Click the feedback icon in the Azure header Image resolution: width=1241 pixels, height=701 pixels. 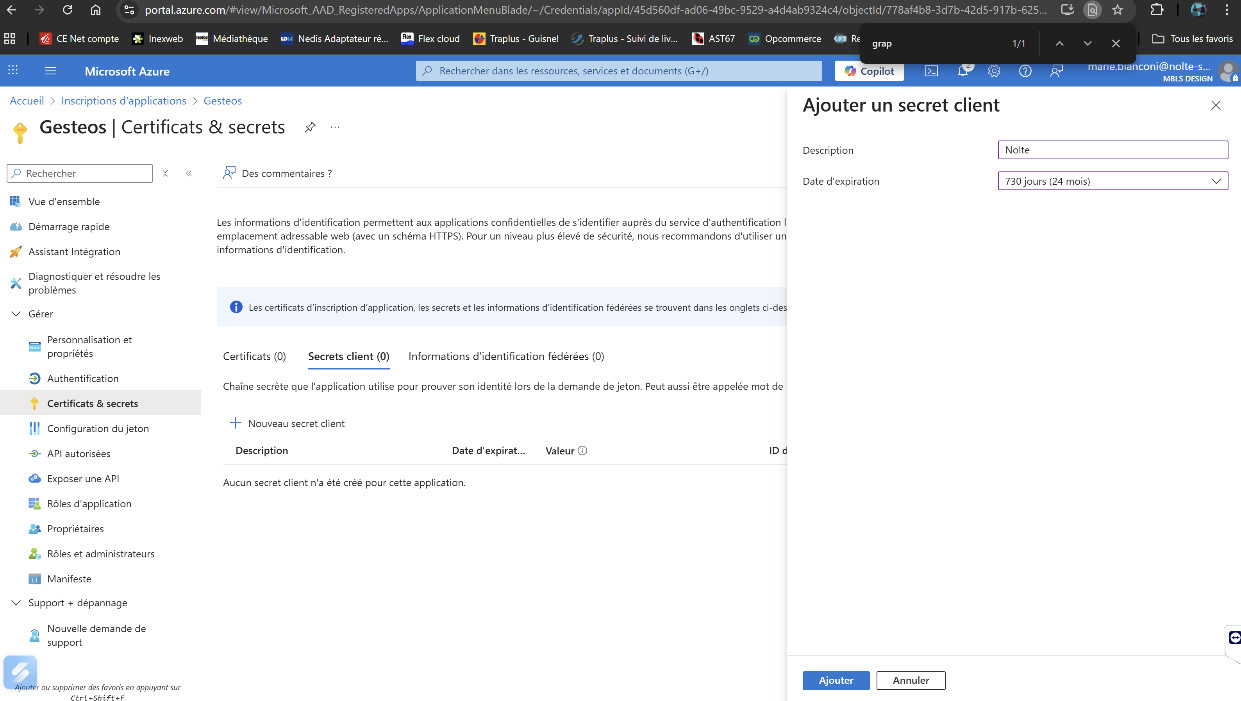click(1057, 71)
